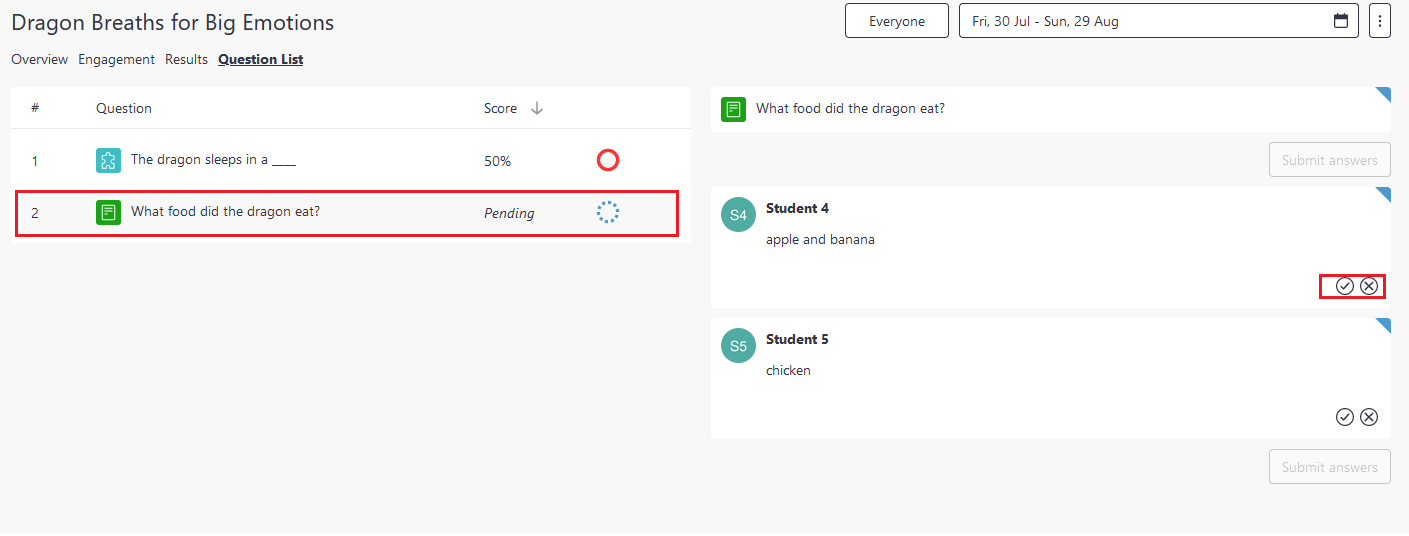Click the red circle score indicator
This screenshot has width=1409, height=536.
[x=608, y=160]
